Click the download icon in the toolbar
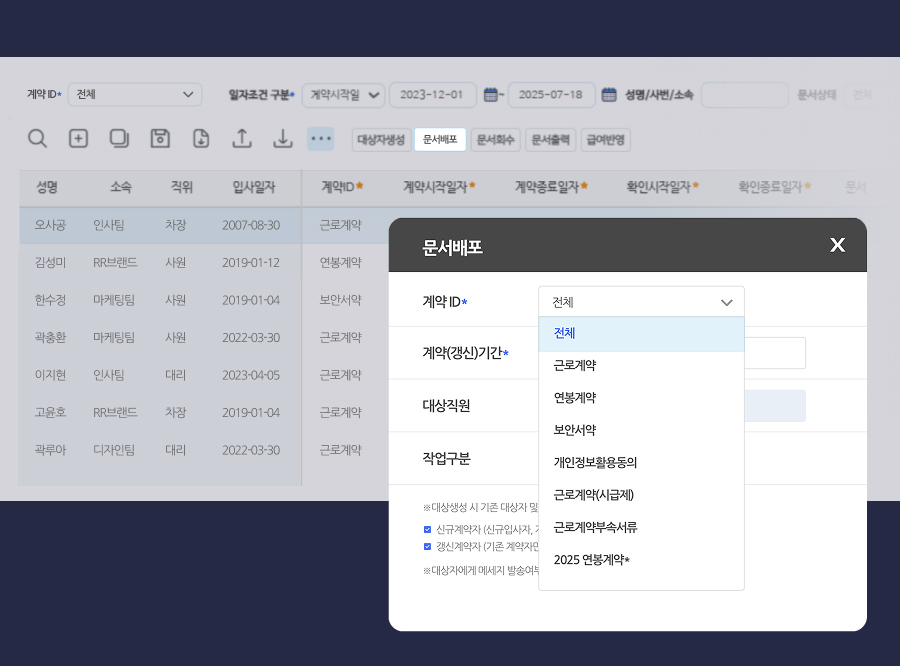The image size is (900, 666). (x=283, y=138)
